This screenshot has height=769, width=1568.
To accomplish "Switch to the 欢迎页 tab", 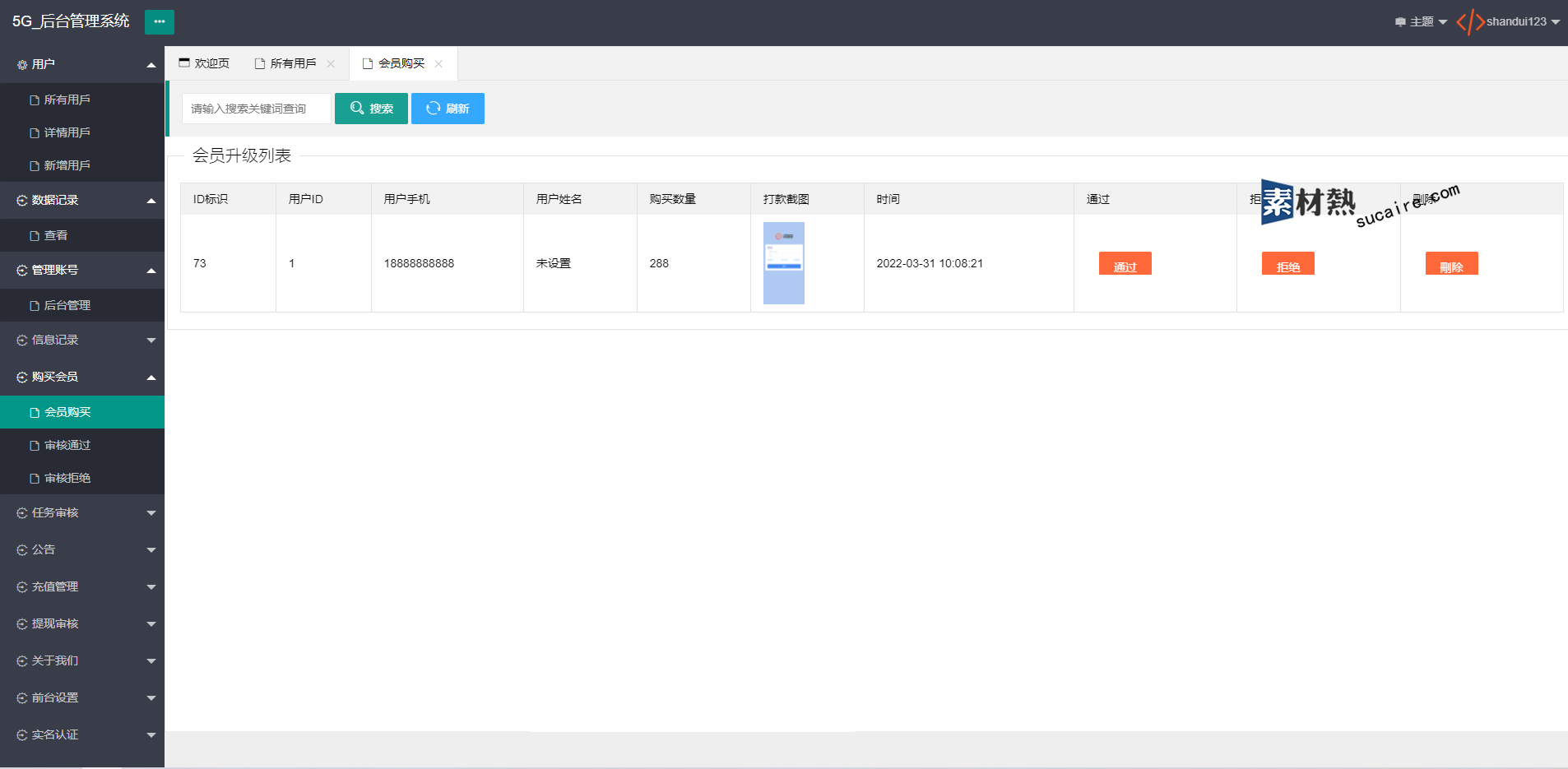I will [204, 63].
